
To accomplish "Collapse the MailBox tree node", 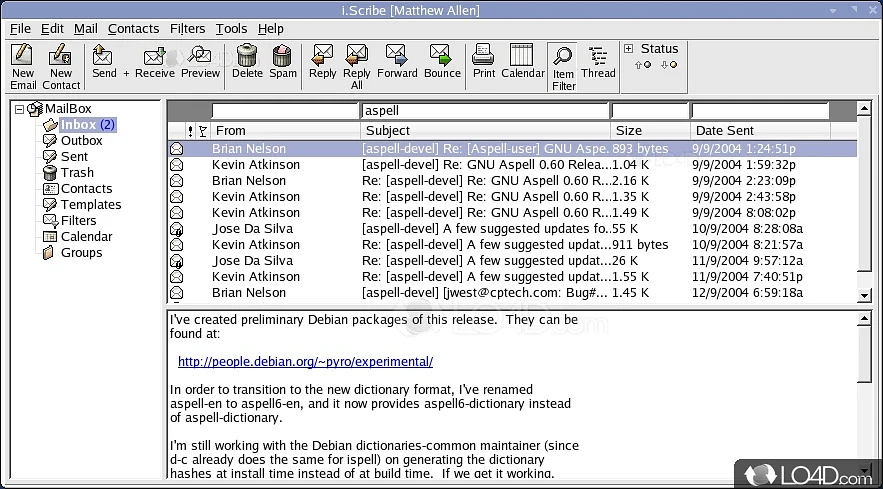I will tap(20, 109).
